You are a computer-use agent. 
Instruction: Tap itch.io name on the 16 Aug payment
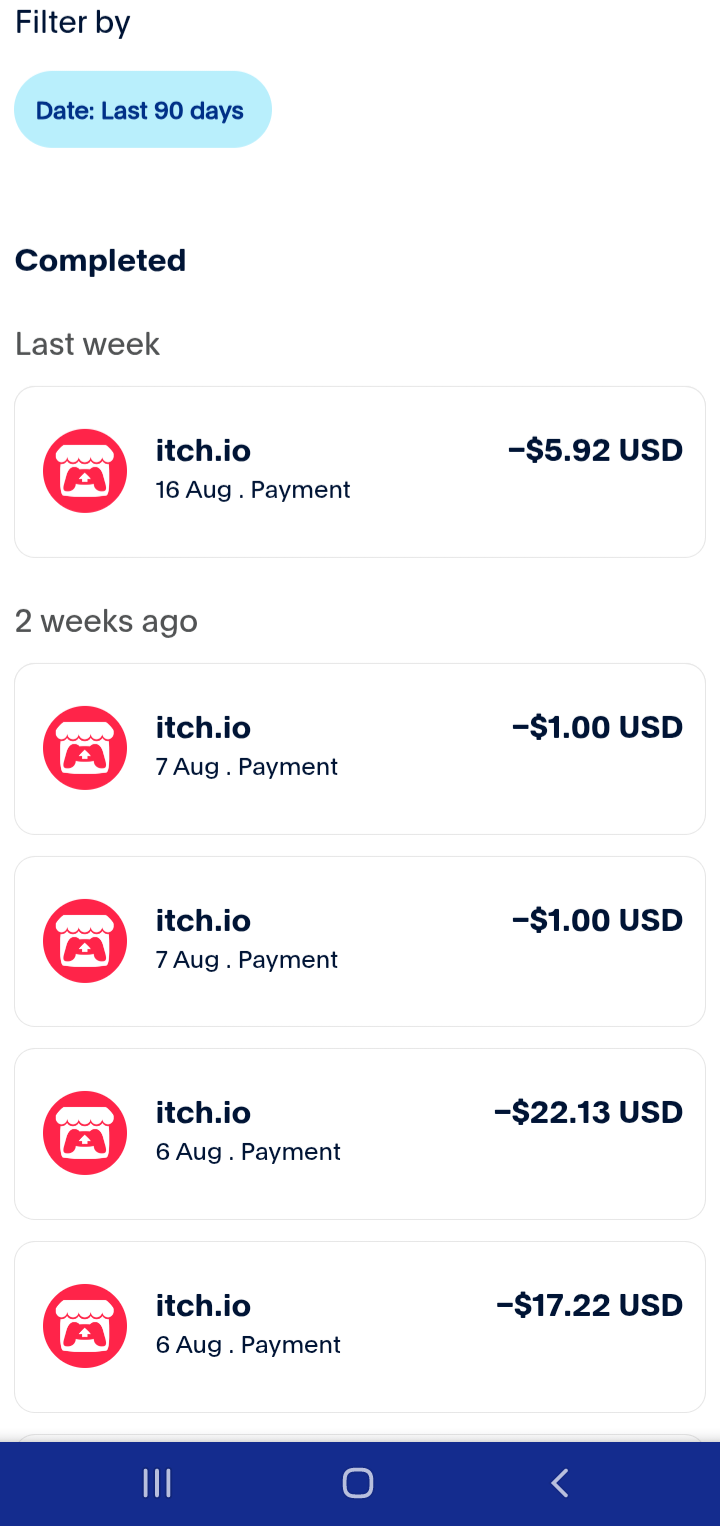[x=202, y=451]
